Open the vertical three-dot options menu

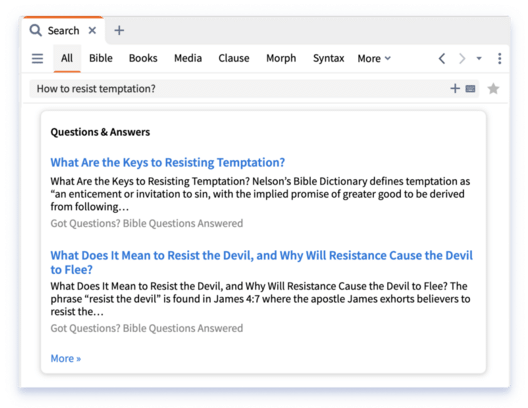click(499, 59)
